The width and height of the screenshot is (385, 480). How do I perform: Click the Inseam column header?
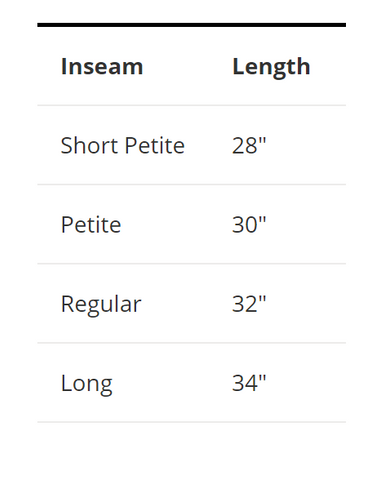(102, 66)
